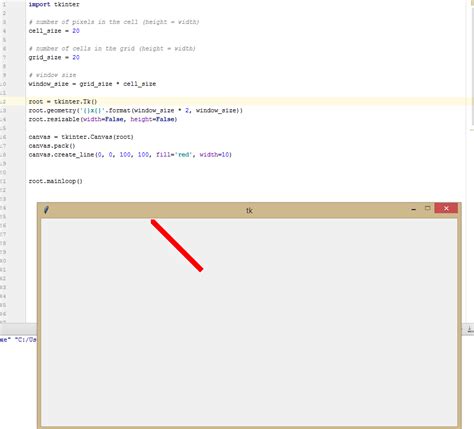
Task: Click the 'cell_size = 20' line
Action: click(54, 31)
